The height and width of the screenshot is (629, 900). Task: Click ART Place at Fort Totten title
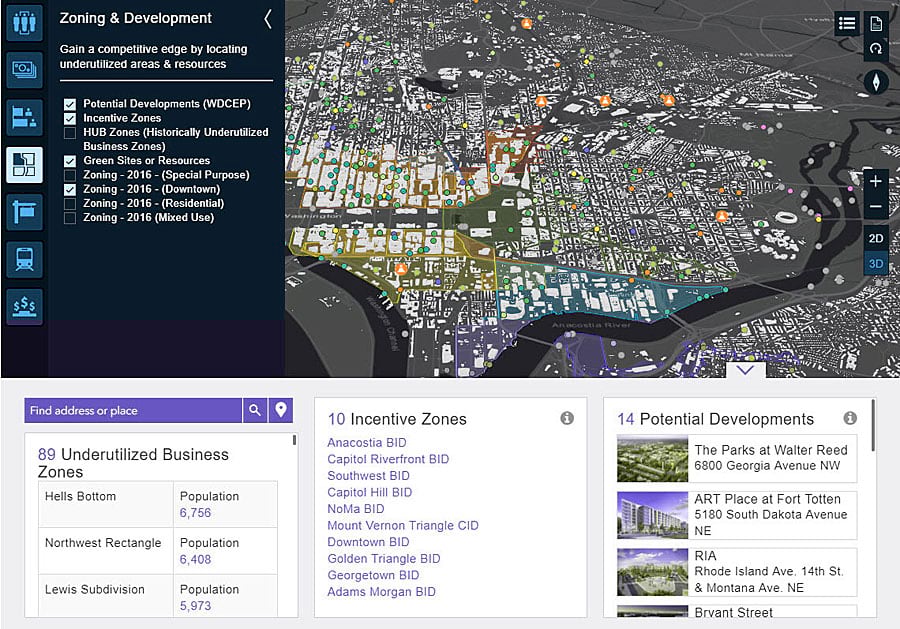click(767, 499)
